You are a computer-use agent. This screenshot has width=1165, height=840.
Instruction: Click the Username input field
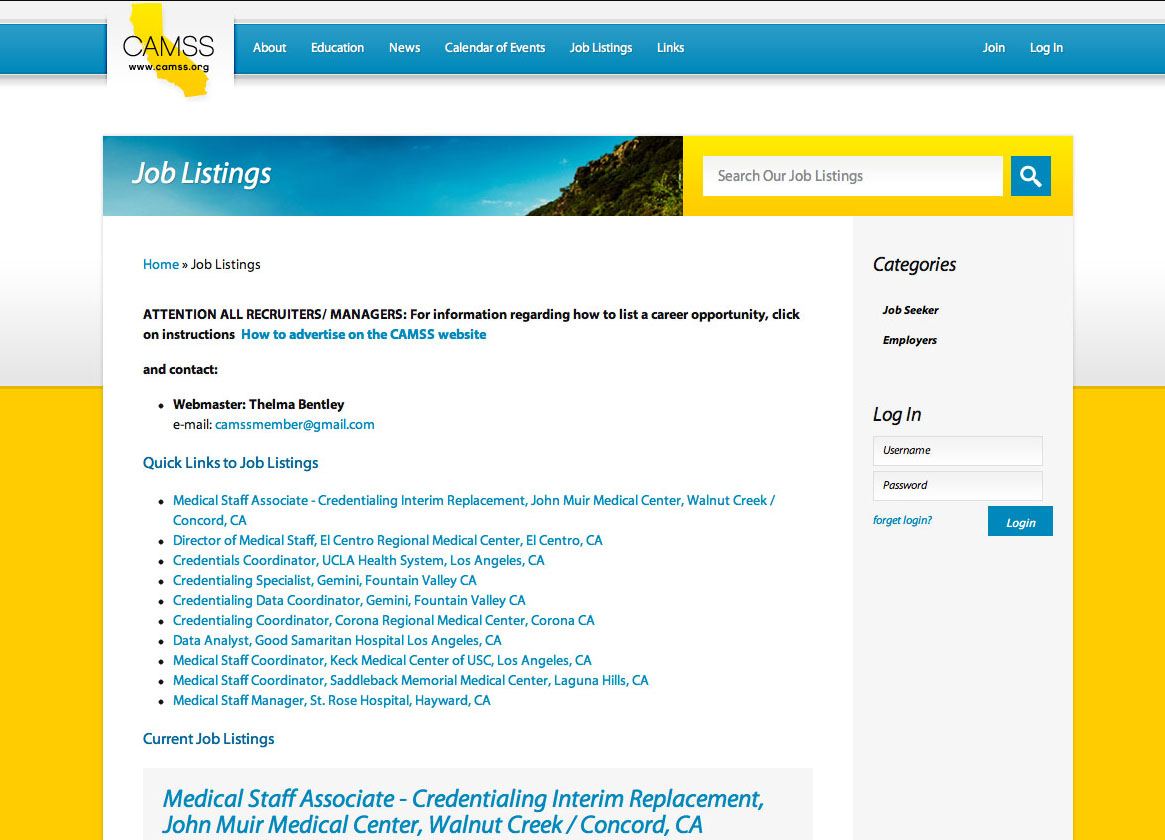pyautogui.click(x=958, y=451)
